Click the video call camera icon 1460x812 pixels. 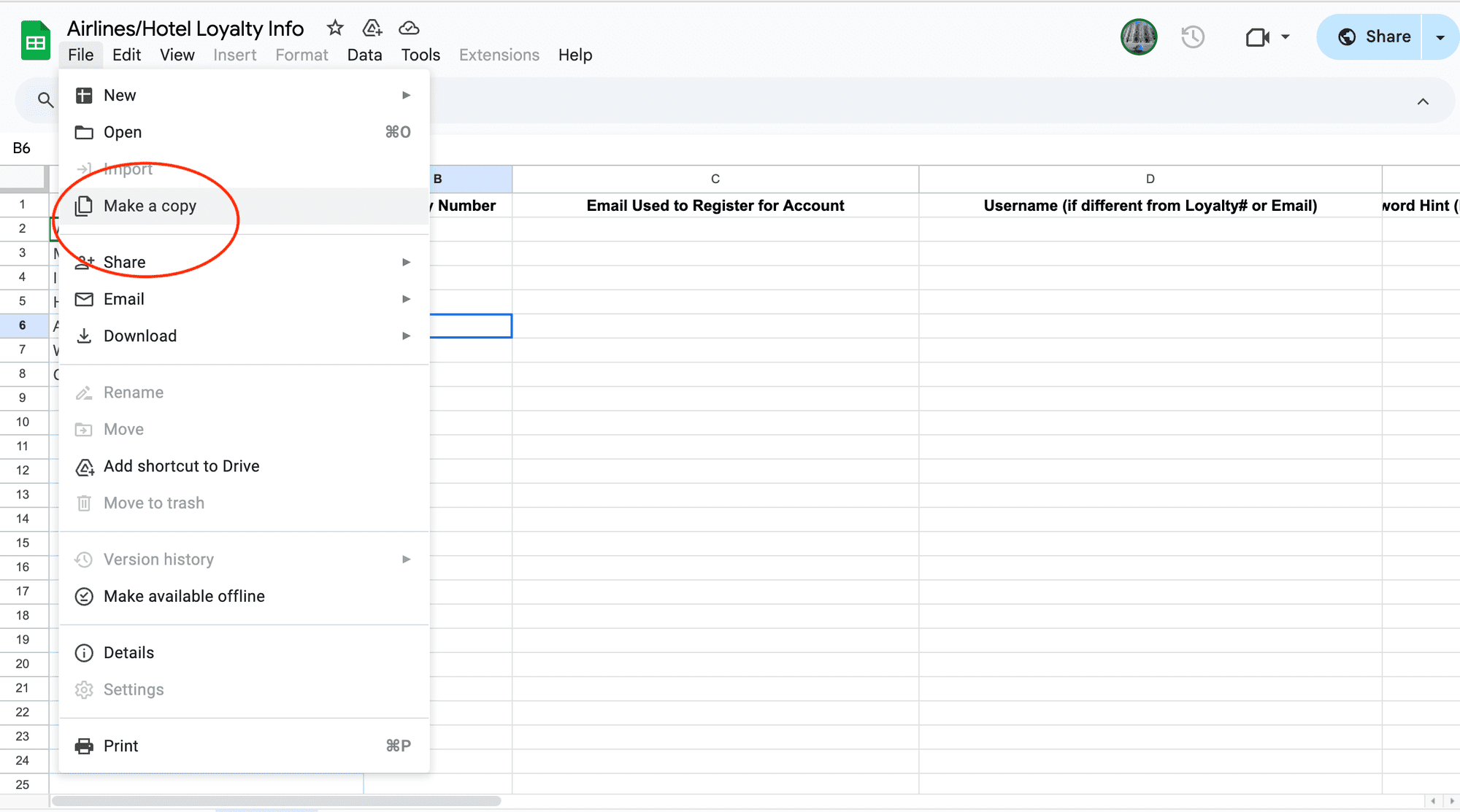click(x=1257, y=36)
